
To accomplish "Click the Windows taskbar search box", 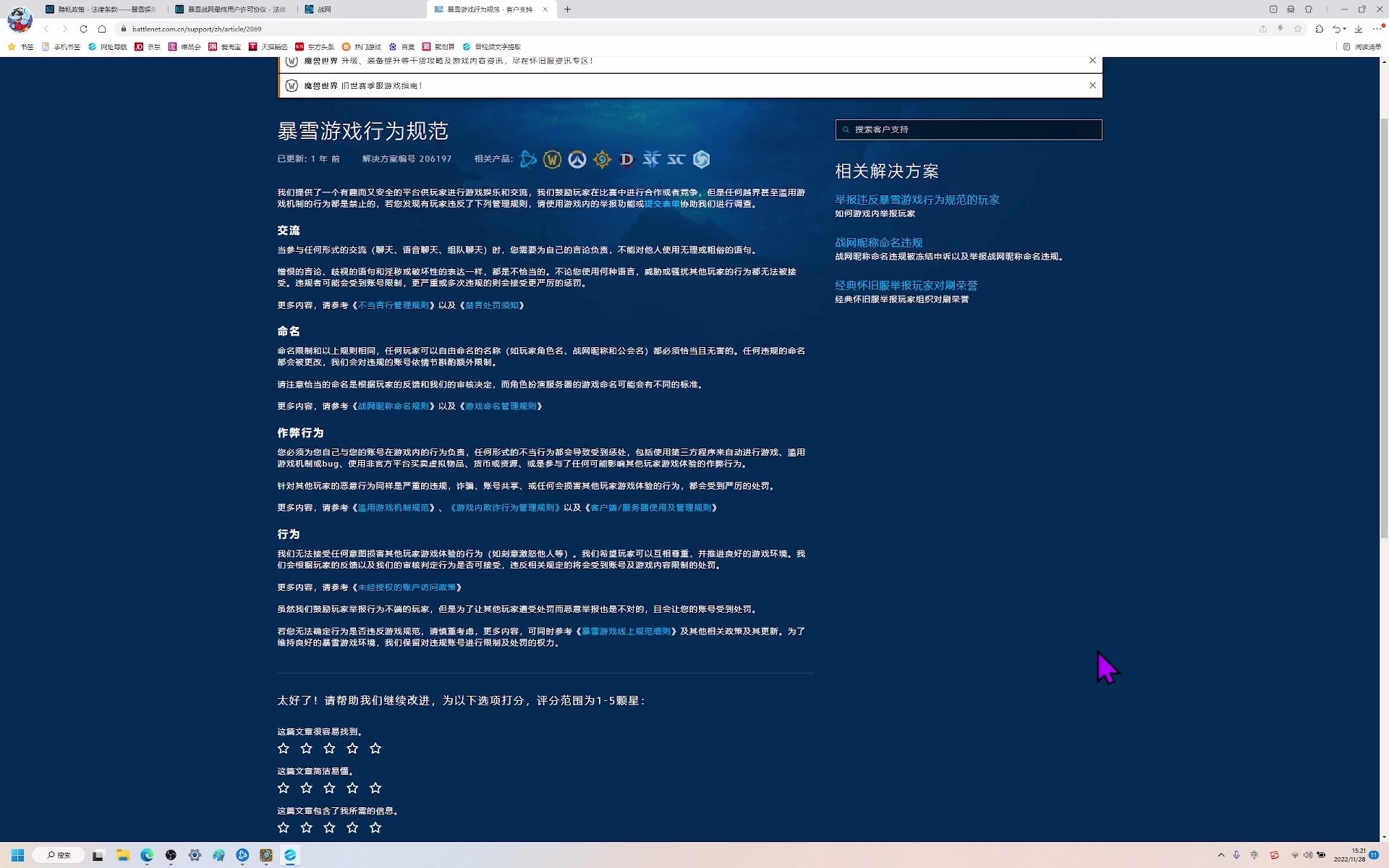I will [58, 855].
